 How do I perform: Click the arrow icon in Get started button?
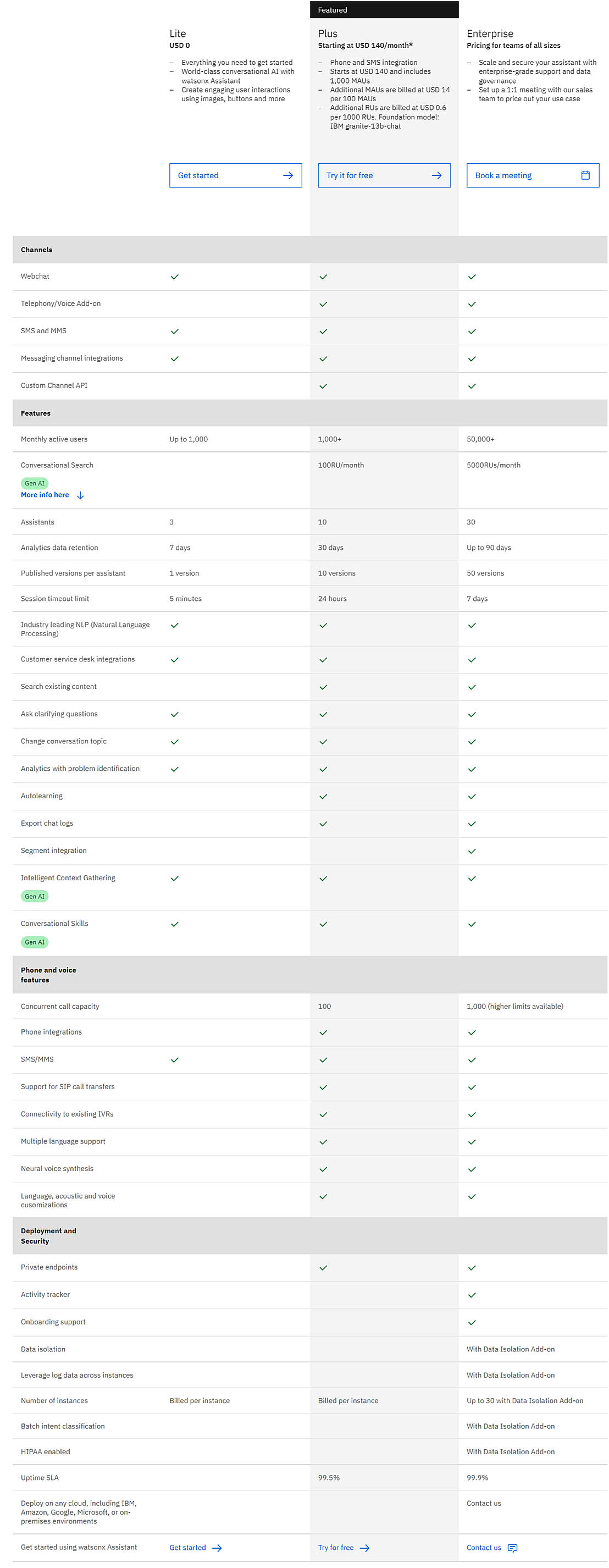coord(288,175)
